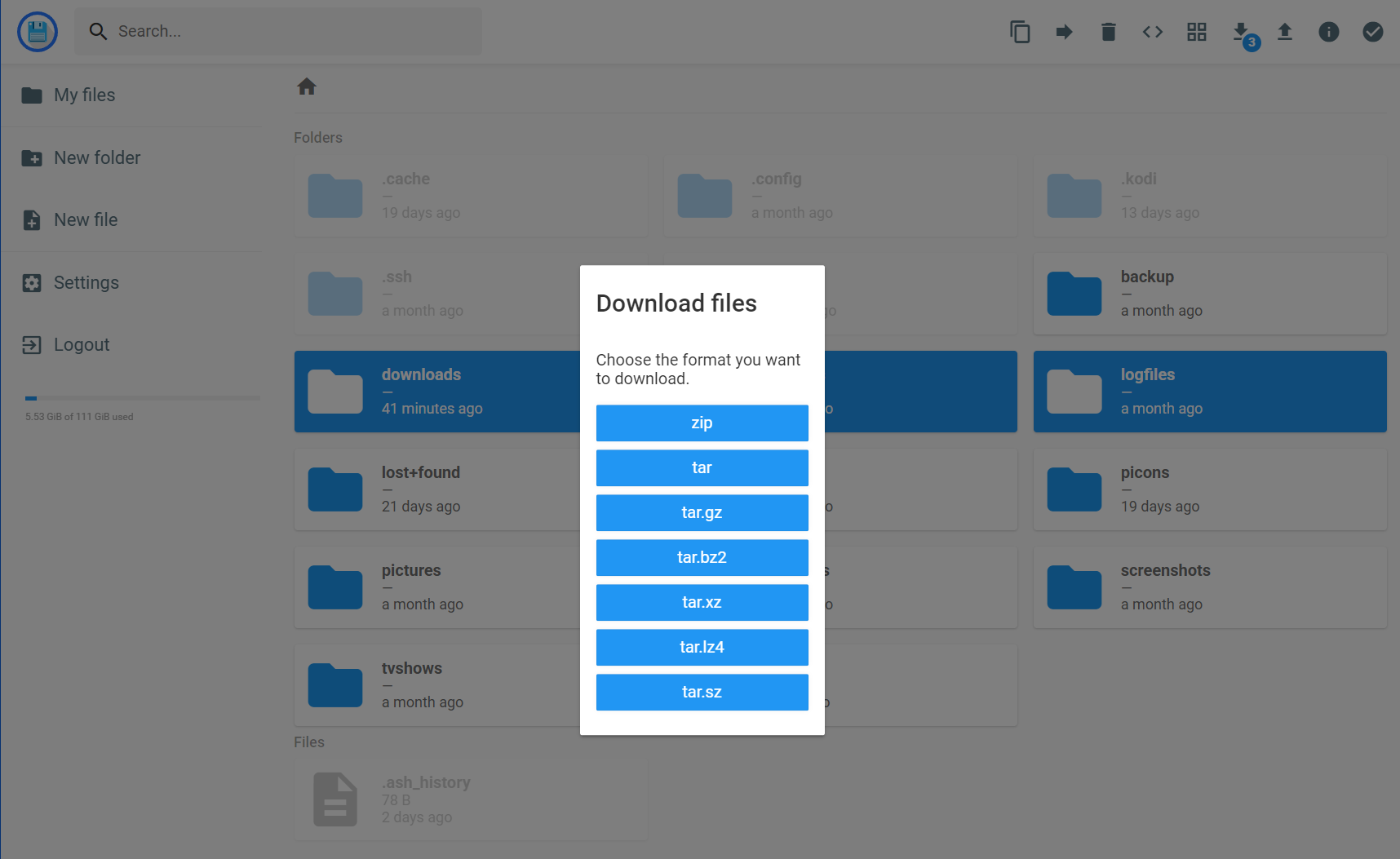1400x859 pixels.
Task: Click the copy file icon in toolbar
Action: click(x=1020, y=32)
